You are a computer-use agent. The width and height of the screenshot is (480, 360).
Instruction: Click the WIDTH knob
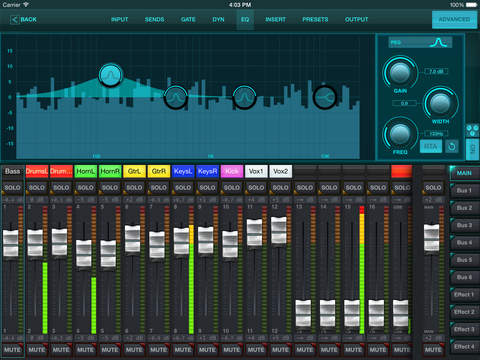(x=441, y=103)
